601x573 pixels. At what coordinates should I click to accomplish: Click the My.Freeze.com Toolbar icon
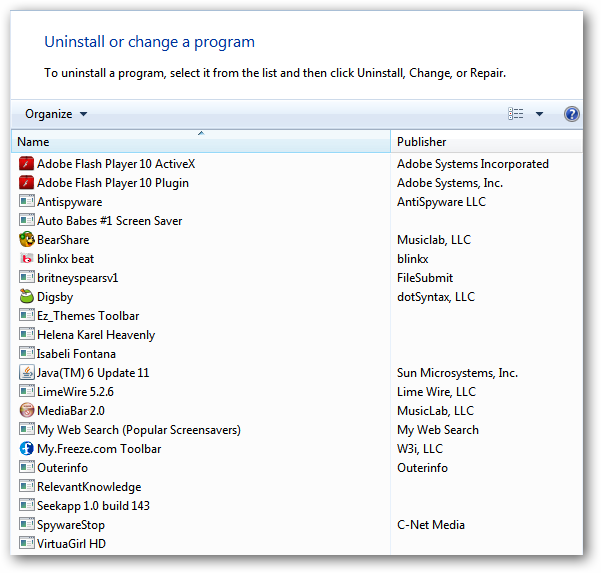pyautogui.click(x=26, y=448)
